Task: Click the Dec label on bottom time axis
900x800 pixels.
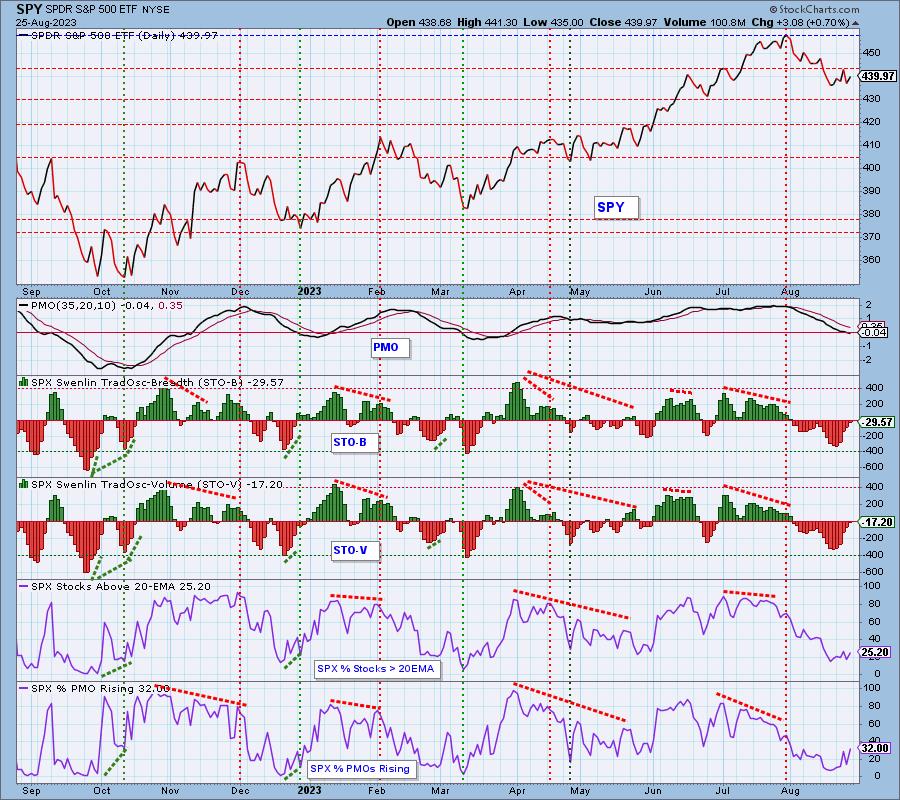Action: pos(240,790)
